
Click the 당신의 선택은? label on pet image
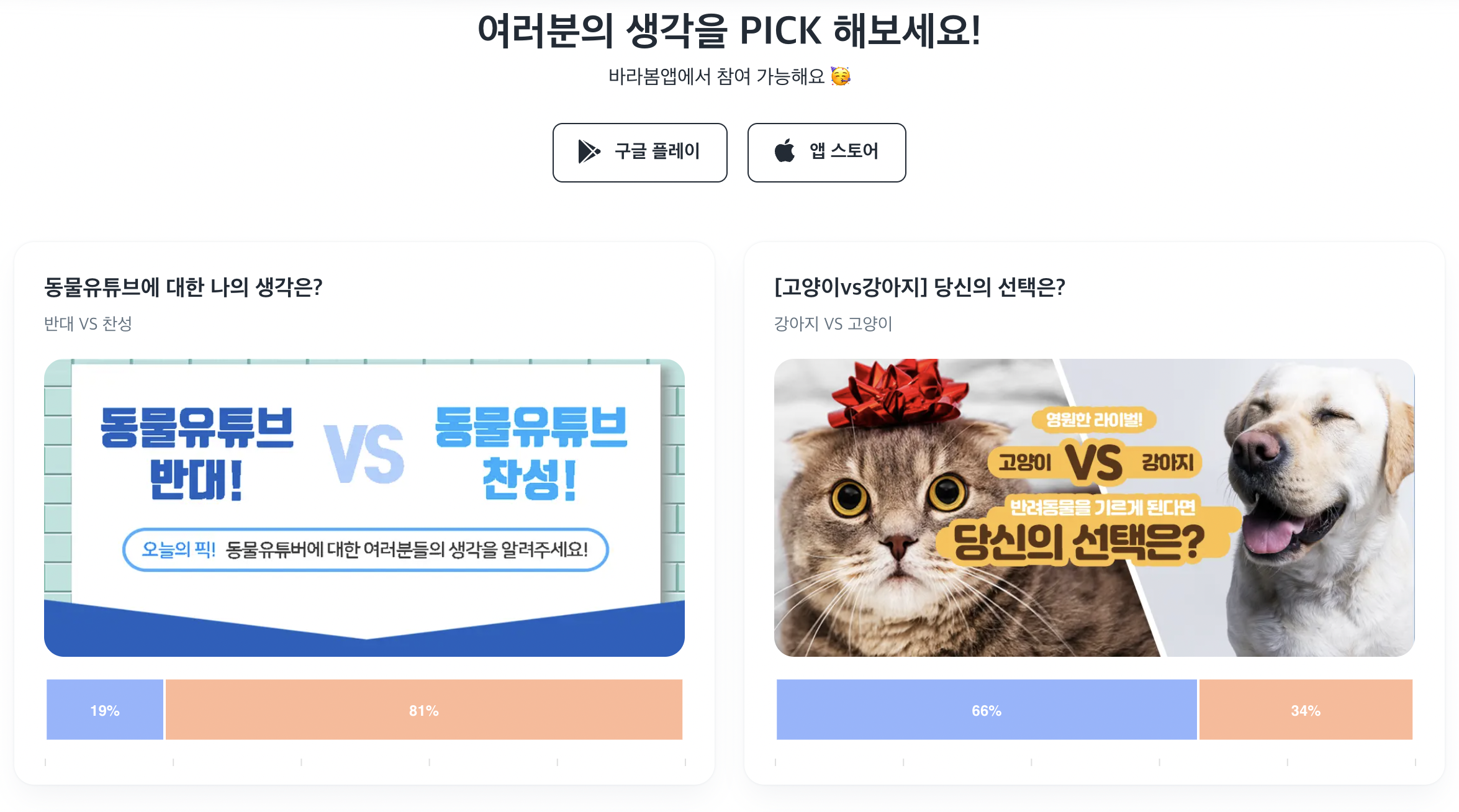1078,542
